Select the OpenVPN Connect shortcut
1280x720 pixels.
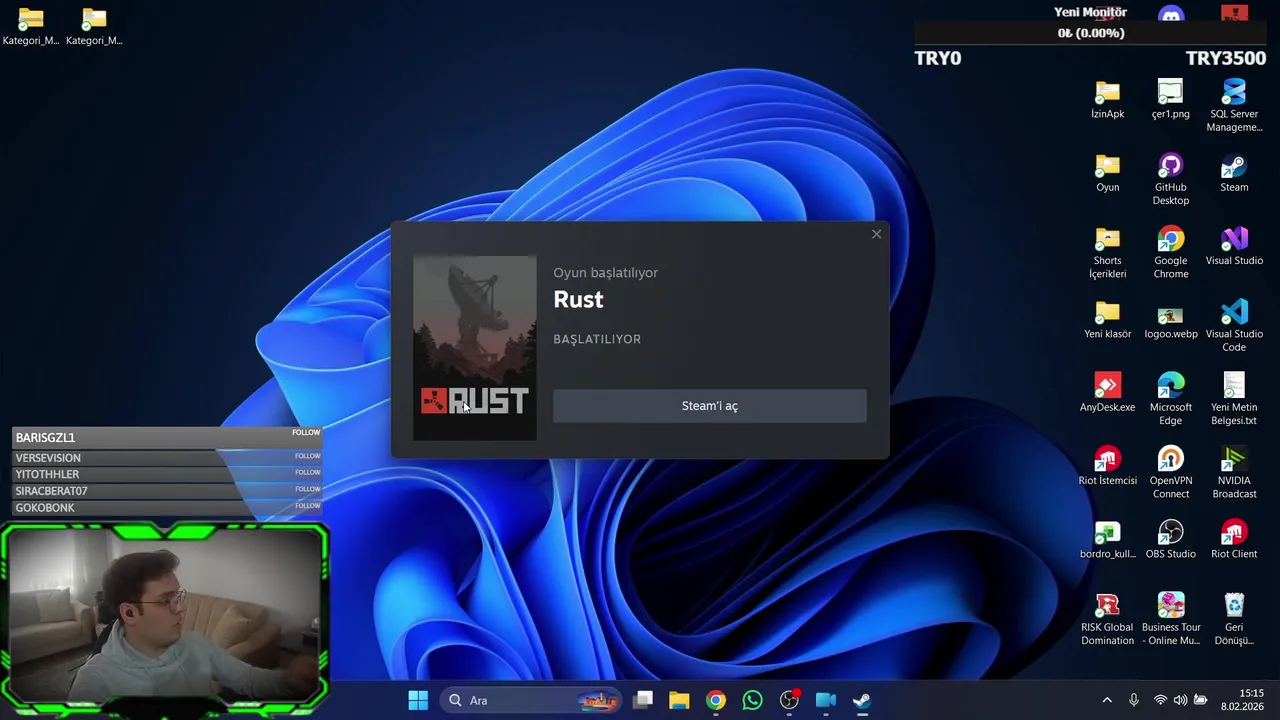point(1170,472)
